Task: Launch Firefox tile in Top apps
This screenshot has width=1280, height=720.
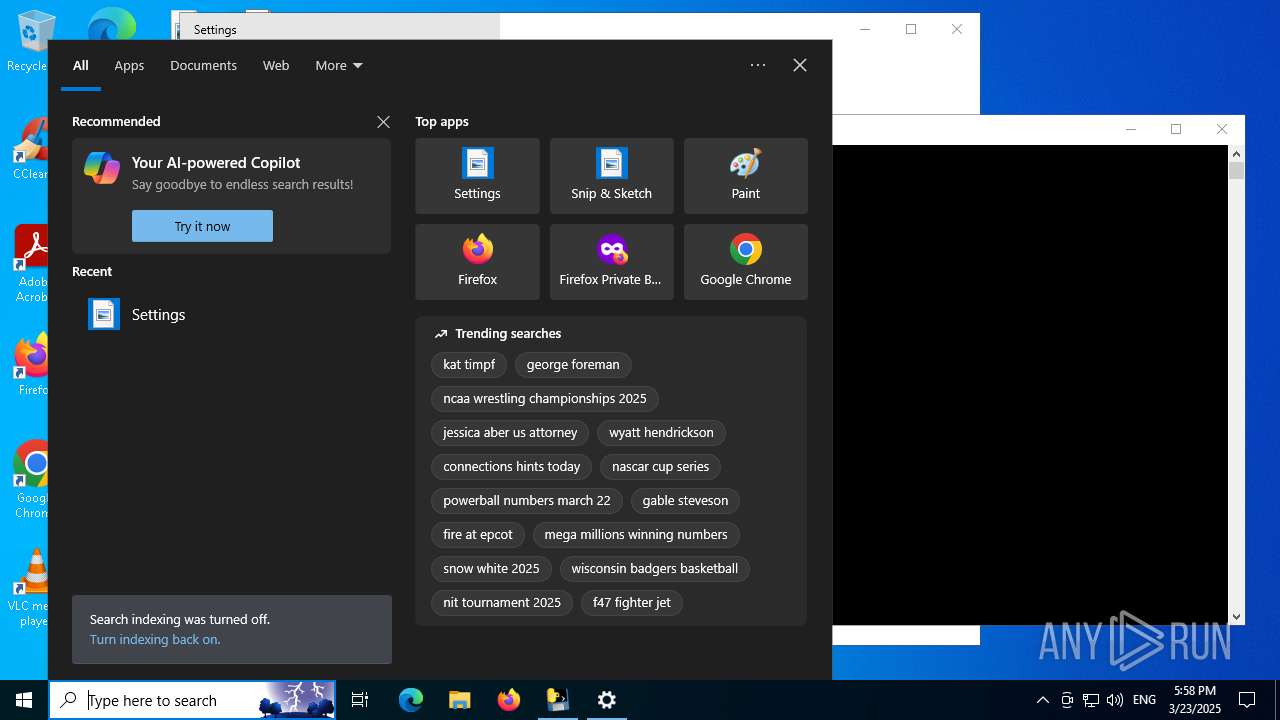Action: tap(477, 262)
